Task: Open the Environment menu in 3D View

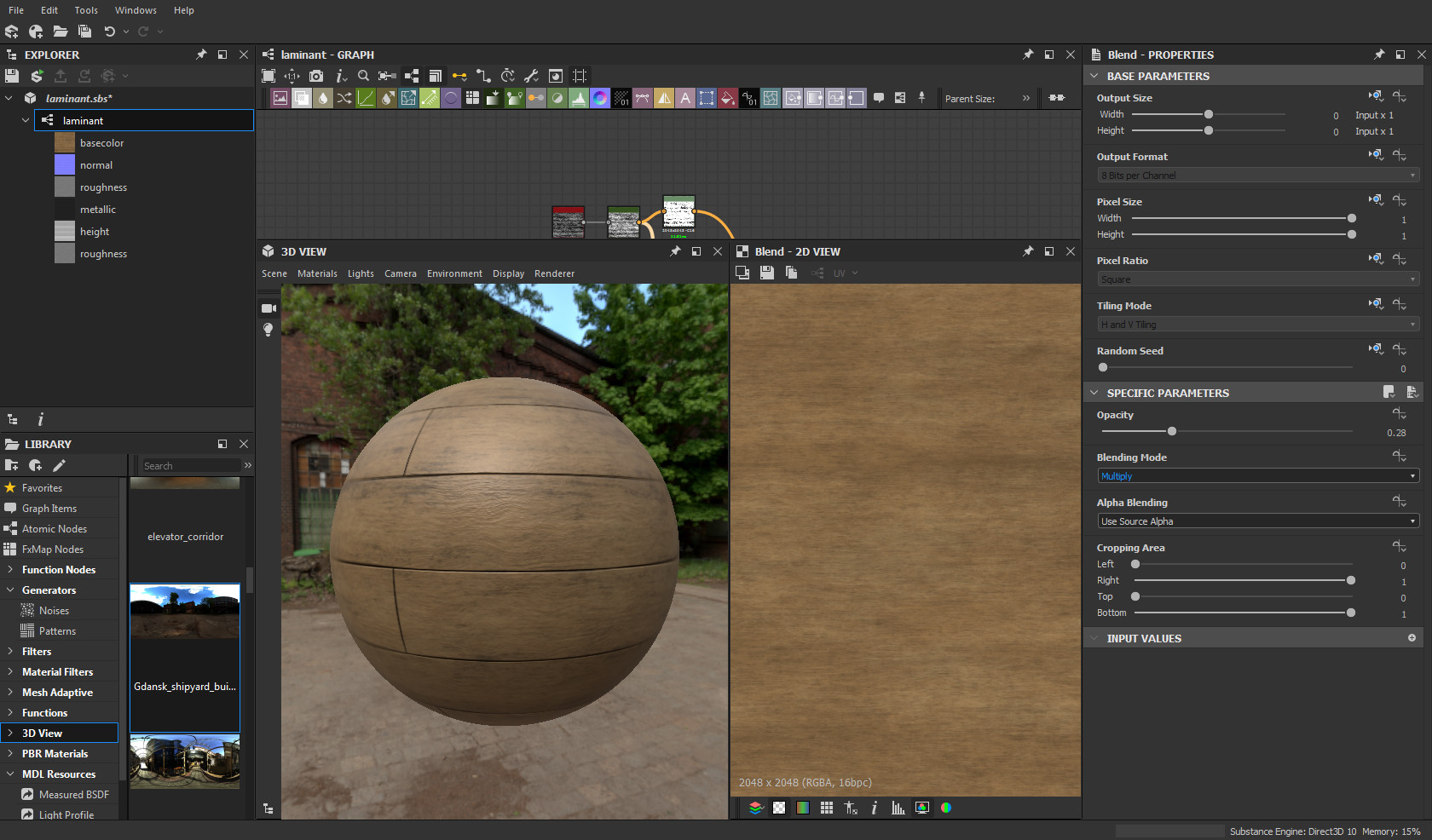Action: (454, 273)
